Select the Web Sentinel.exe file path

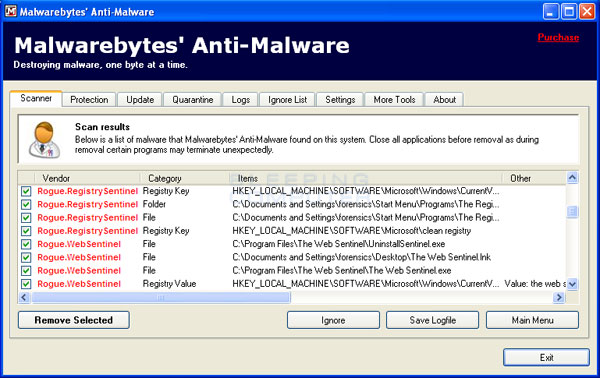click(342, 270)
